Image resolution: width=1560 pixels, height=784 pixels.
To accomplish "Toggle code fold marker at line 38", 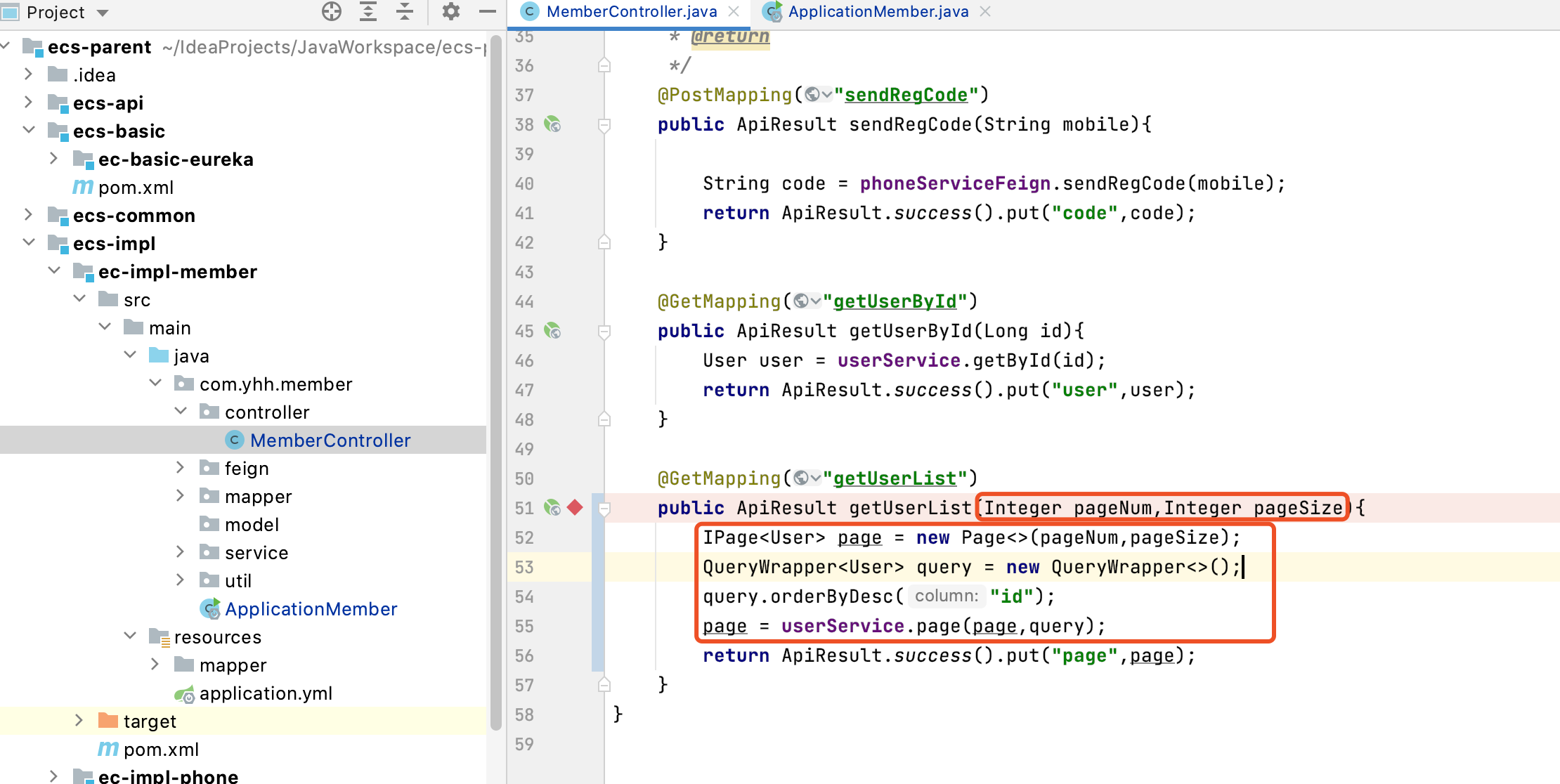I will coord(604,125).
